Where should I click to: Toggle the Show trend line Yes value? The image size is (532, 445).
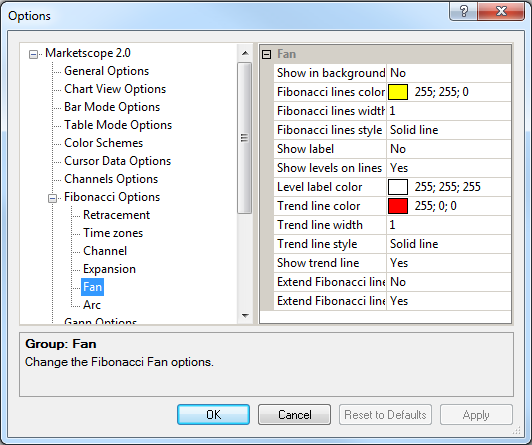click(x=449, y=263)
